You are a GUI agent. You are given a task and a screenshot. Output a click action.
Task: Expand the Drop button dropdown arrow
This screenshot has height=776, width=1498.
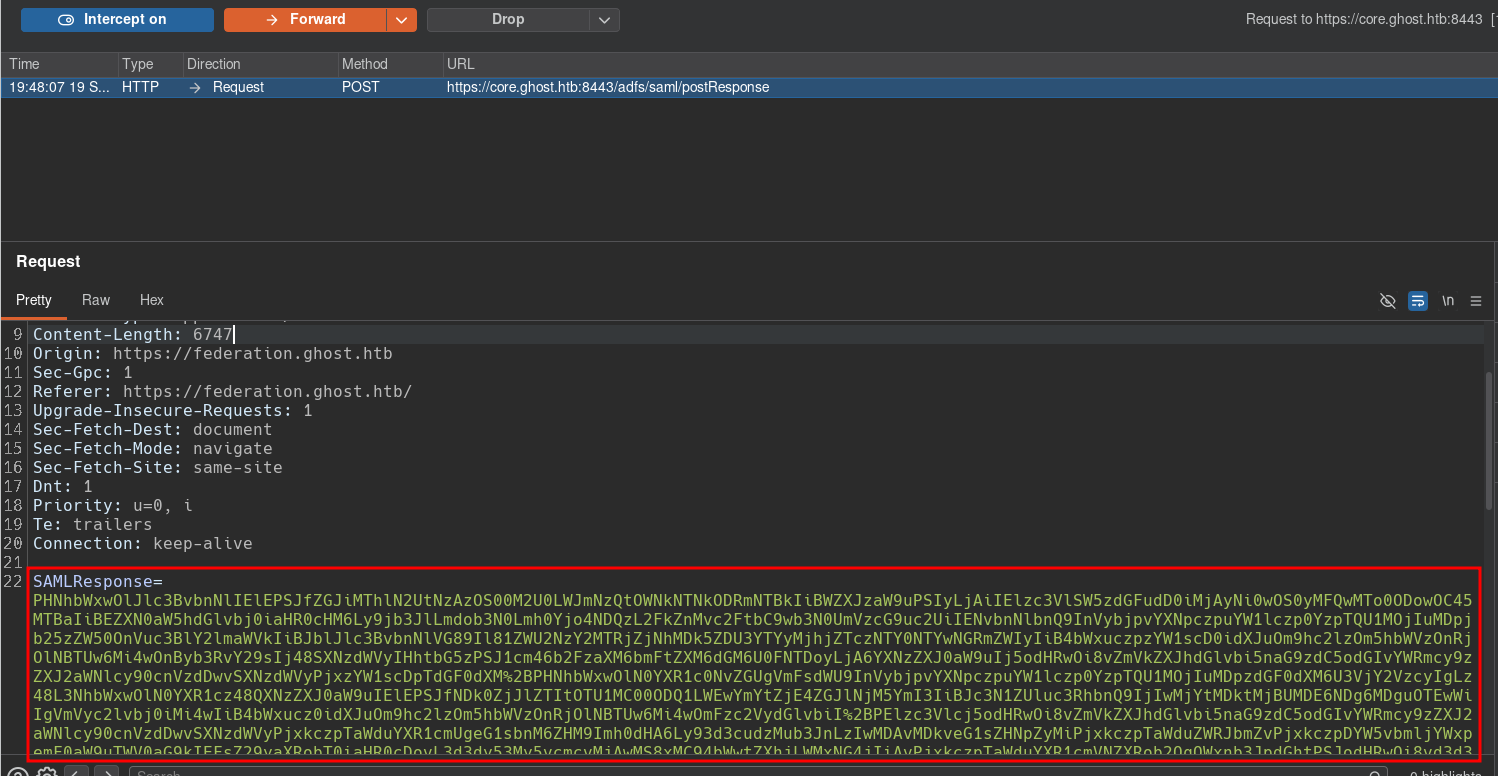(604, 20)
